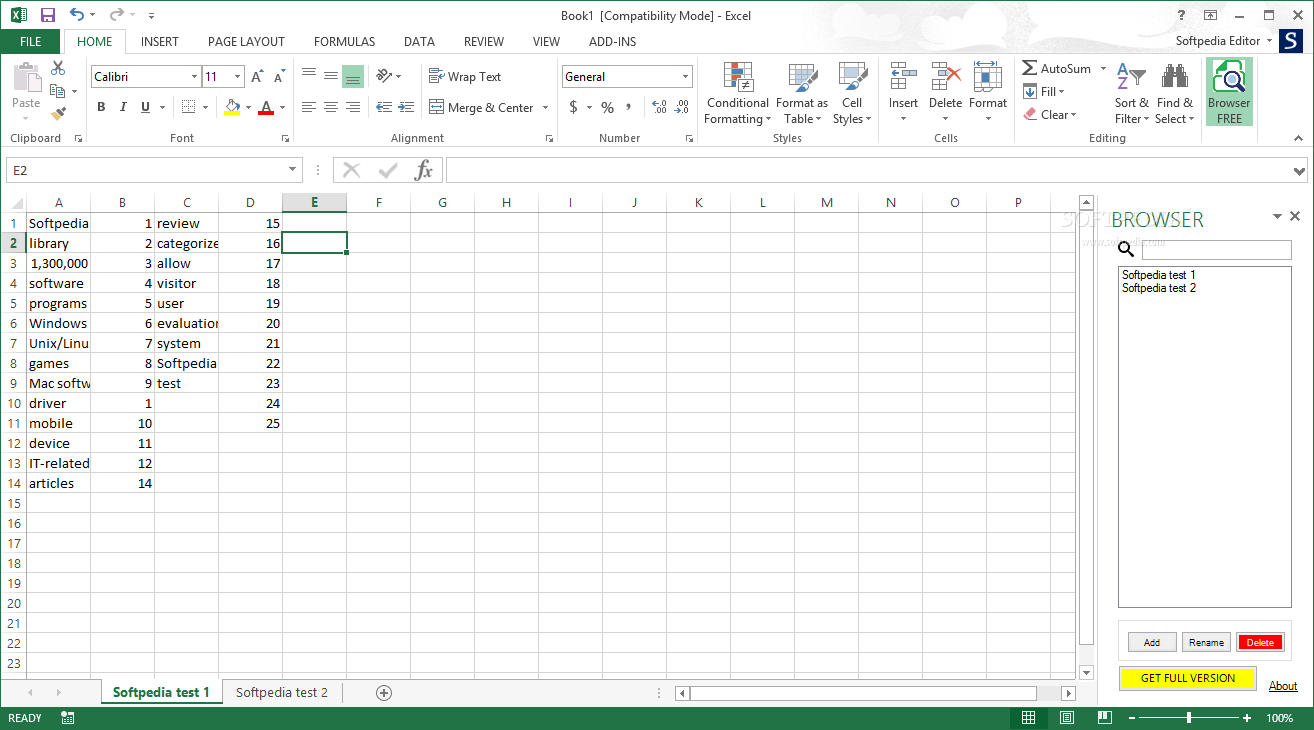Viewport: 1314px width, 730px height.
Task: Toggle Normal view in status bar
Action: pos(1028,718)
